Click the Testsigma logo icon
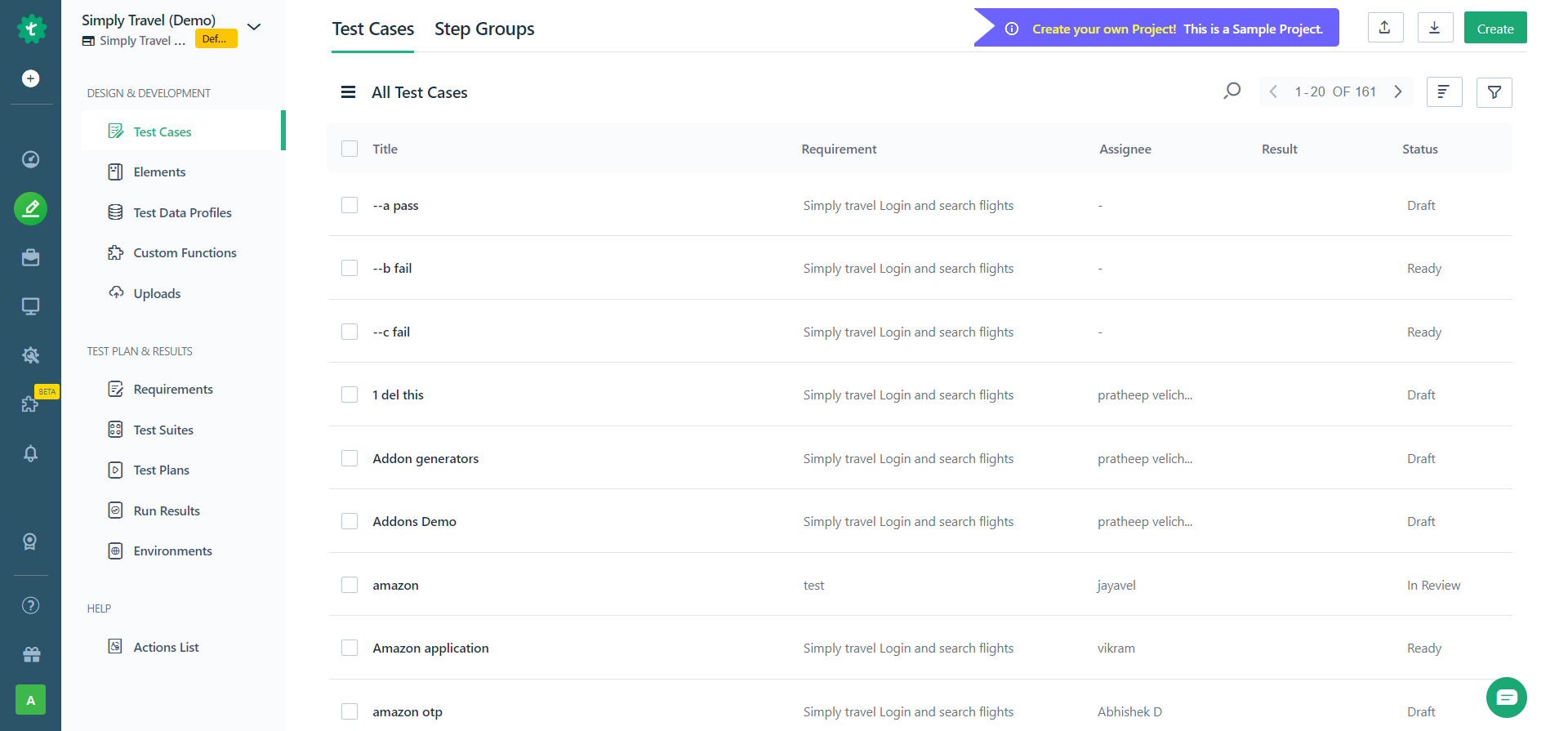 (31, 29)
